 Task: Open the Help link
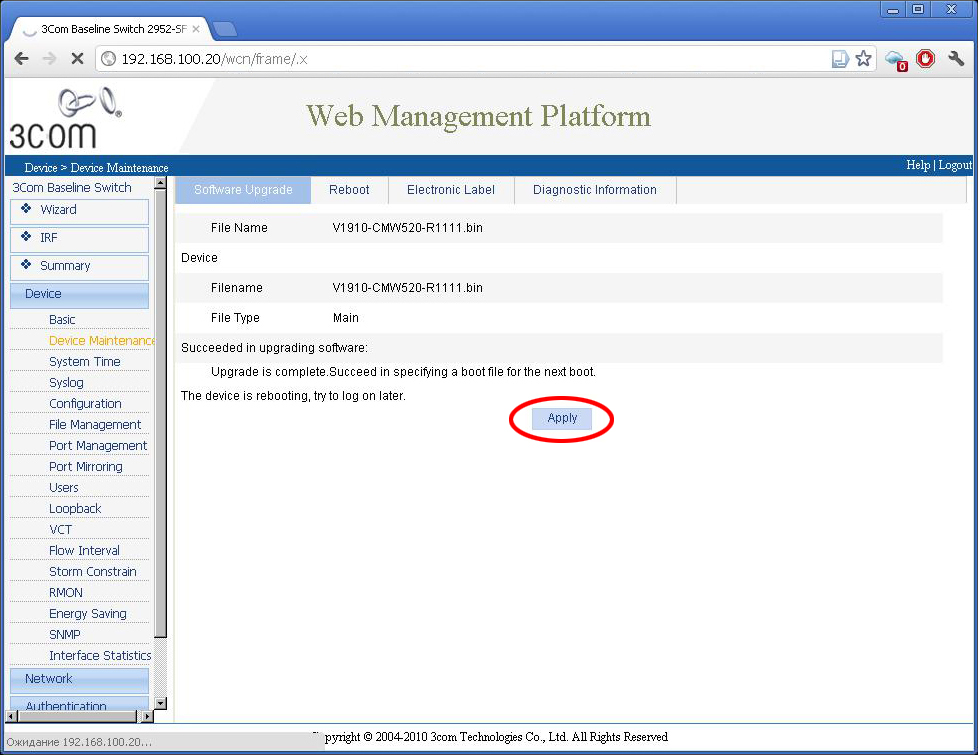(x=918, y=165)
